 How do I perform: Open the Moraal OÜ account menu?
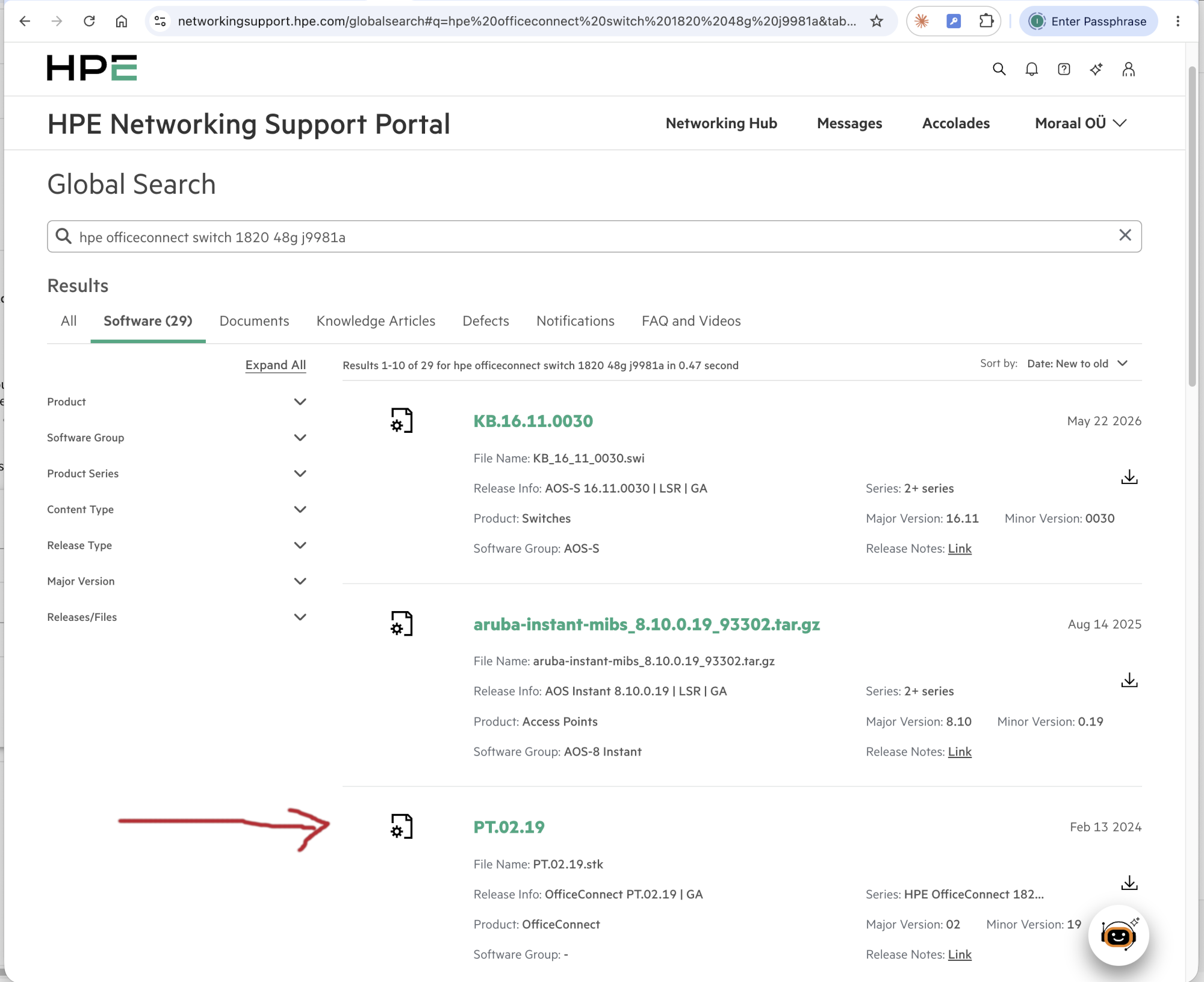click(1080, 123)
